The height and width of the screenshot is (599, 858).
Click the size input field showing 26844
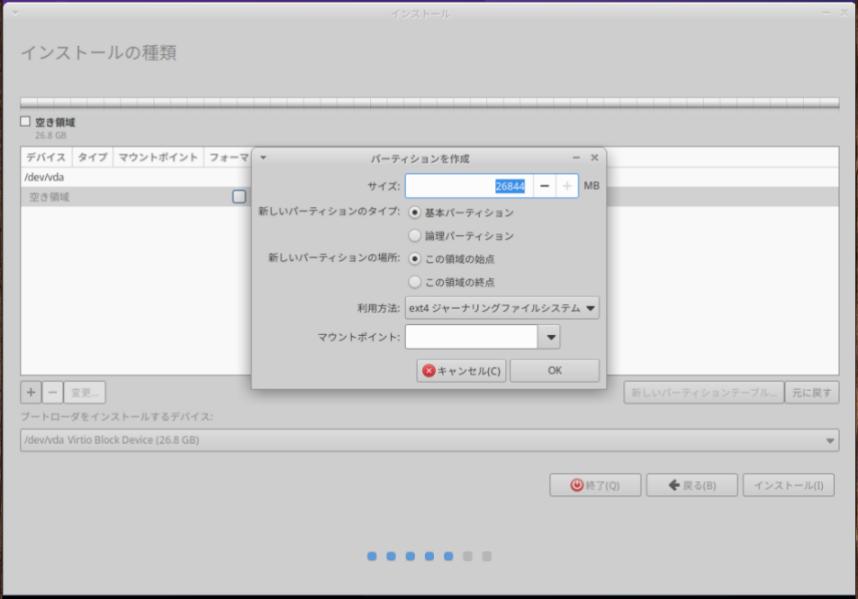pos(469,186)
